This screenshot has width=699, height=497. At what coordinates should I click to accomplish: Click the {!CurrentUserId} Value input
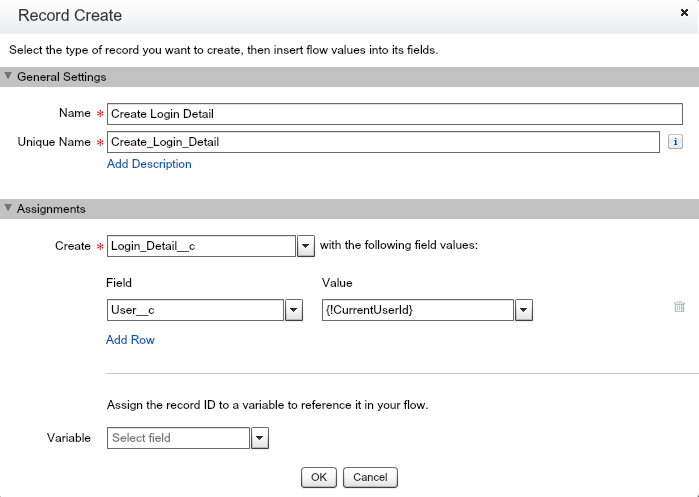(x=417, y=310)
